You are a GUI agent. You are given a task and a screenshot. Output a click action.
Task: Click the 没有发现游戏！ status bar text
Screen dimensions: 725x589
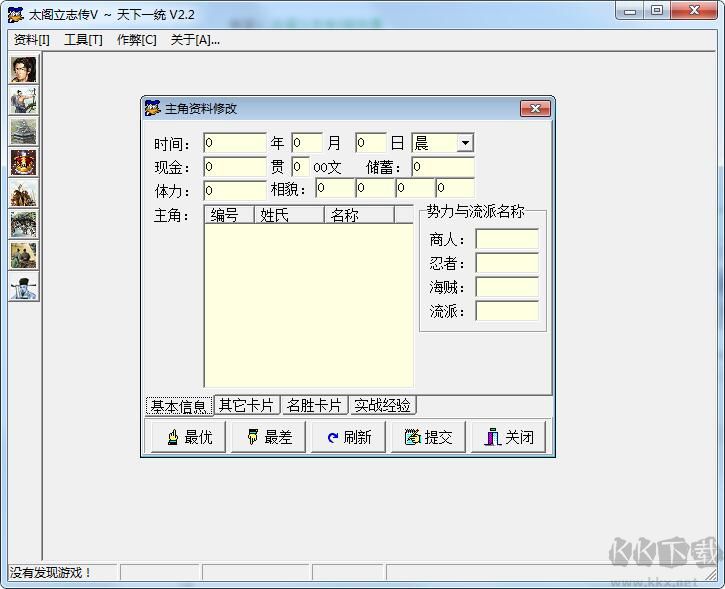click(50, 573)
